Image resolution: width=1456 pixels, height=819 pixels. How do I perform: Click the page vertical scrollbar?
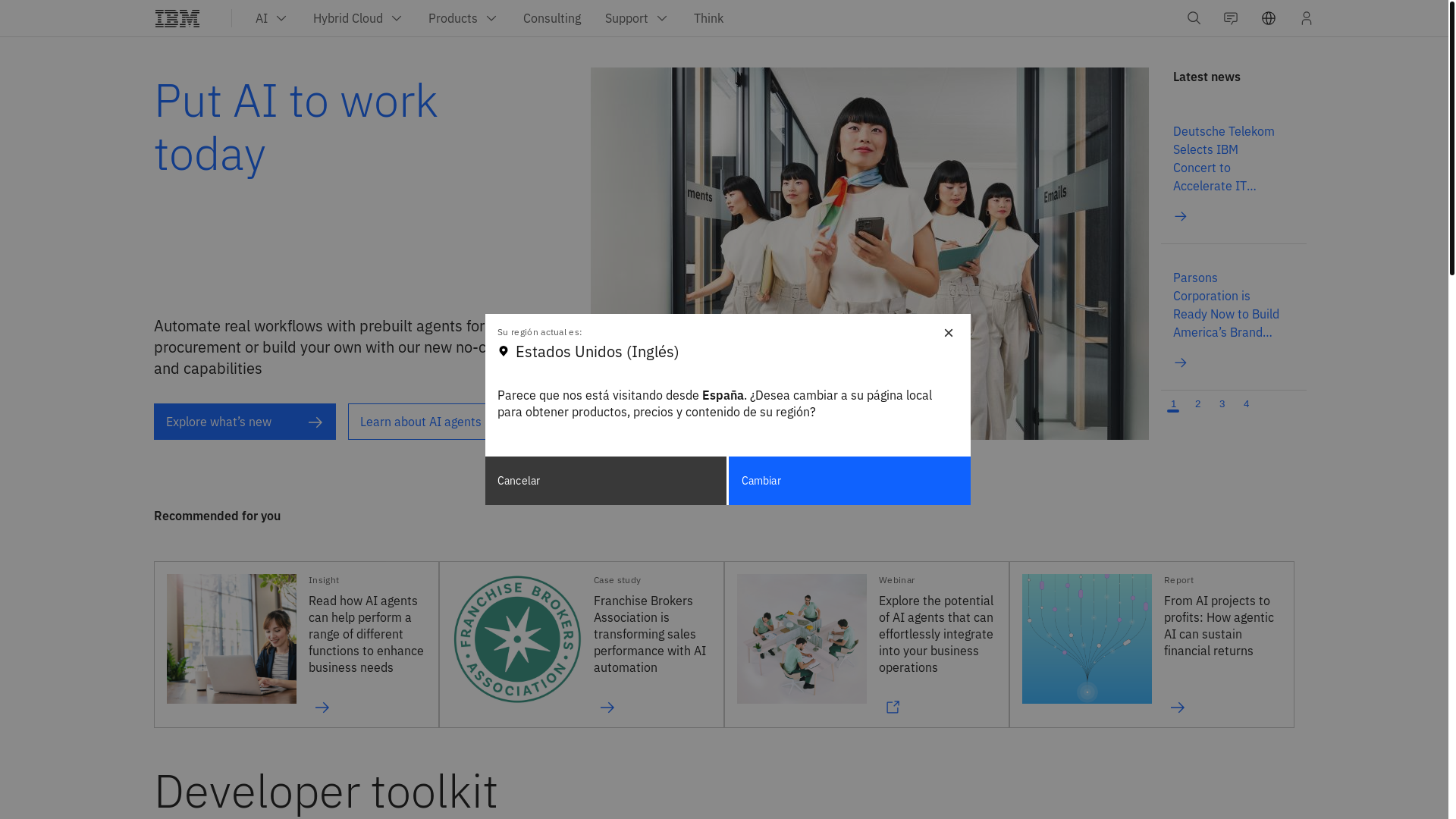[1451, 138]
